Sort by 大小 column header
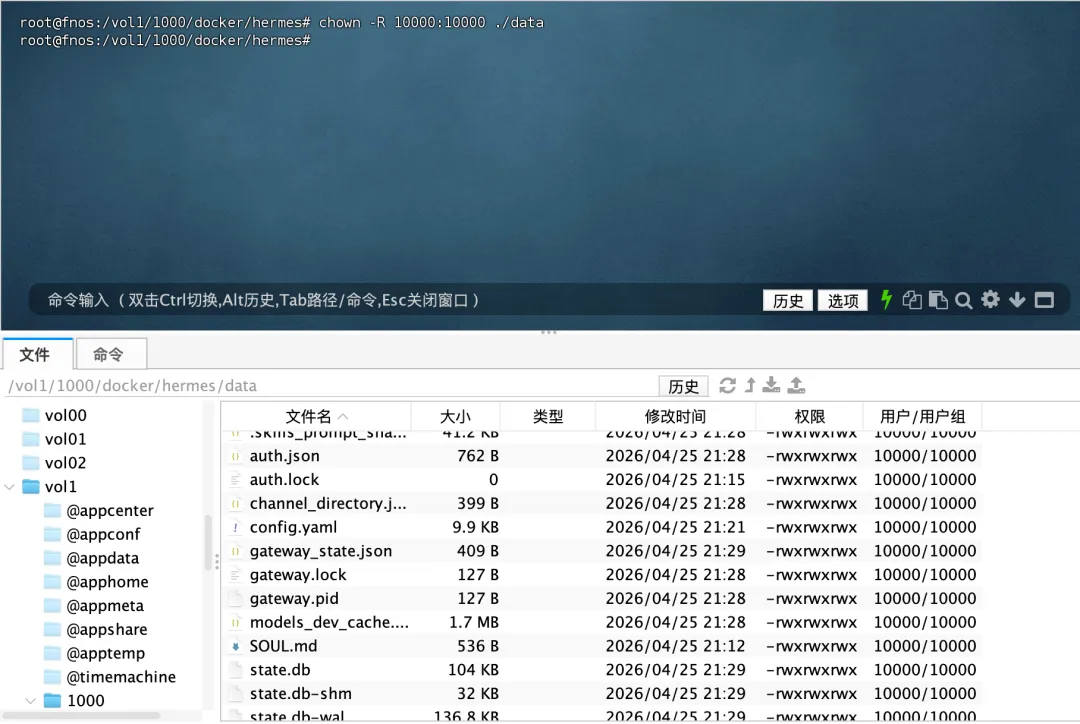1080x724 pixels. (x=455, y=417)
